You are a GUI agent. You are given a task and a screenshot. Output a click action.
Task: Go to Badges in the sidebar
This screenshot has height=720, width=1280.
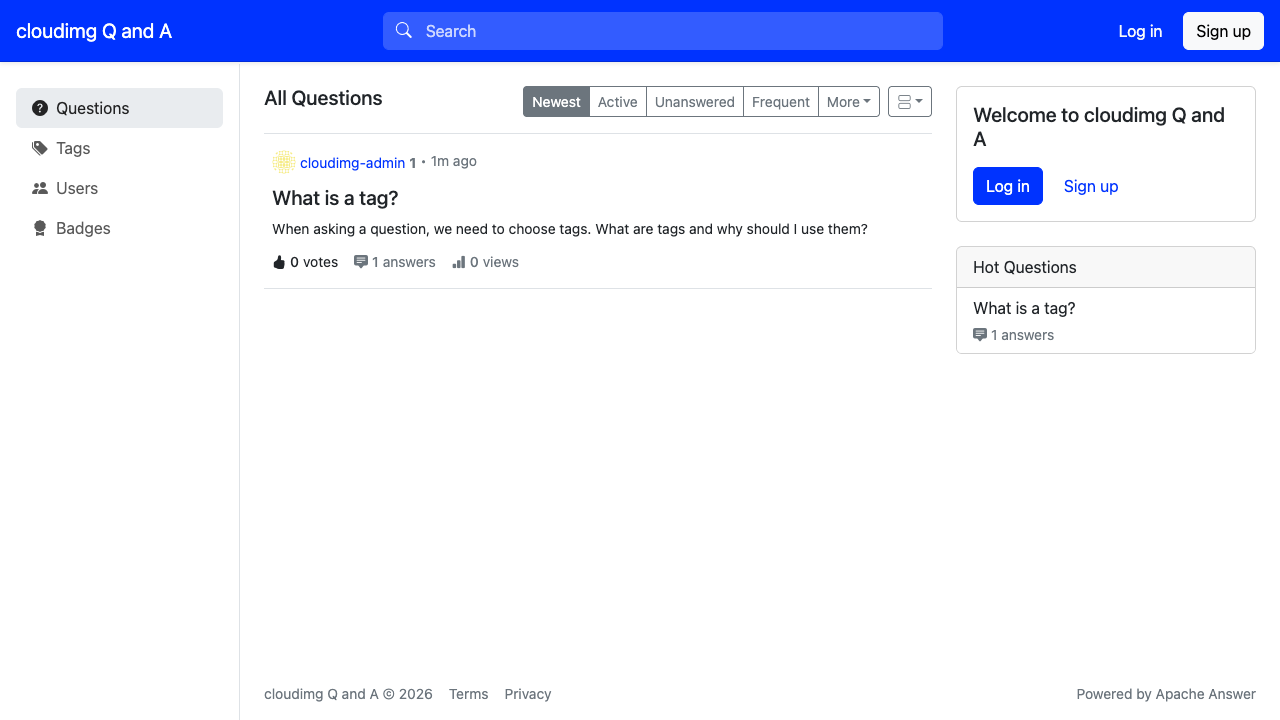click(x=119, y=228)
